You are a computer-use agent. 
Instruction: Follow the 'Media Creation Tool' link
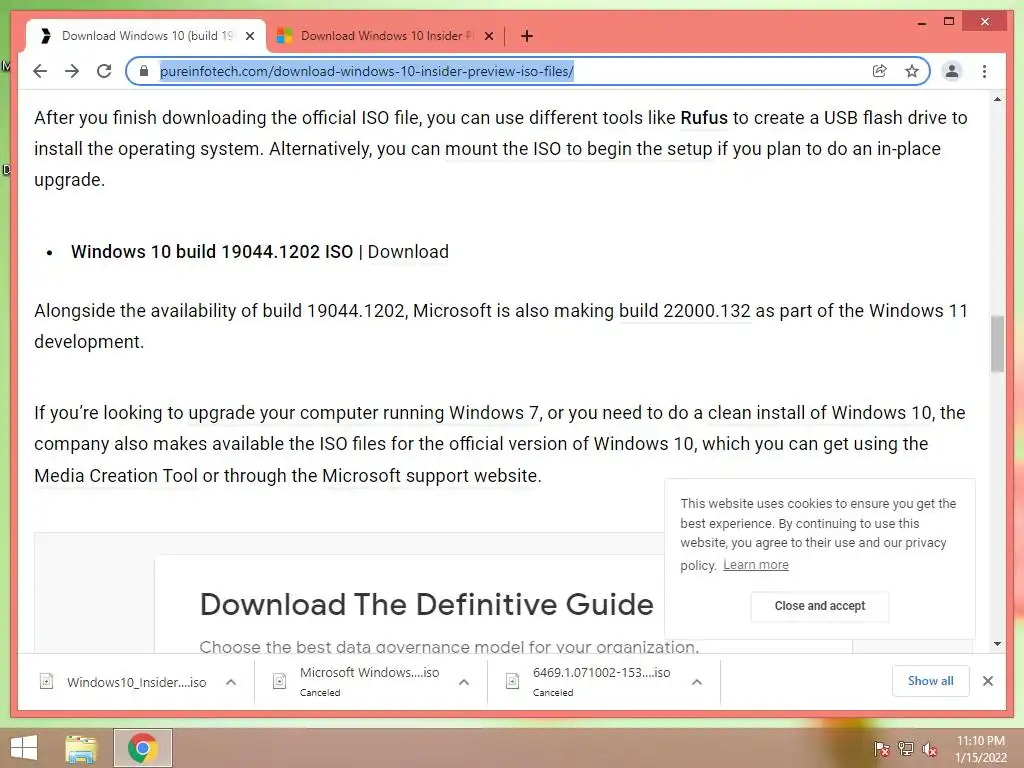click(116, 476)
